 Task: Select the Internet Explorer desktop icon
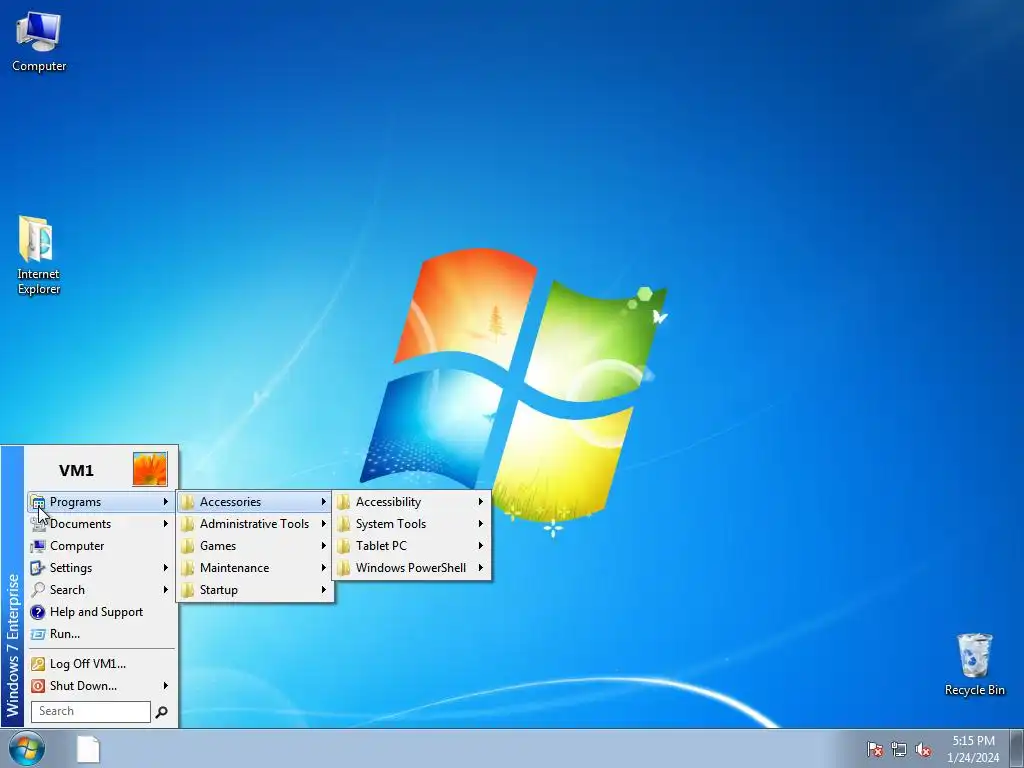(38, 255)
